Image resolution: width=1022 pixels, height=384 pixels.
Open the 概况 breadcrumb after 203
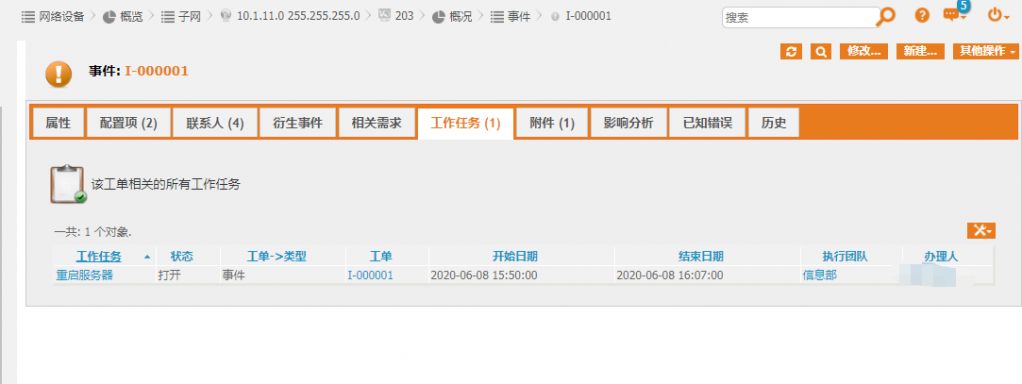point(461,16)
